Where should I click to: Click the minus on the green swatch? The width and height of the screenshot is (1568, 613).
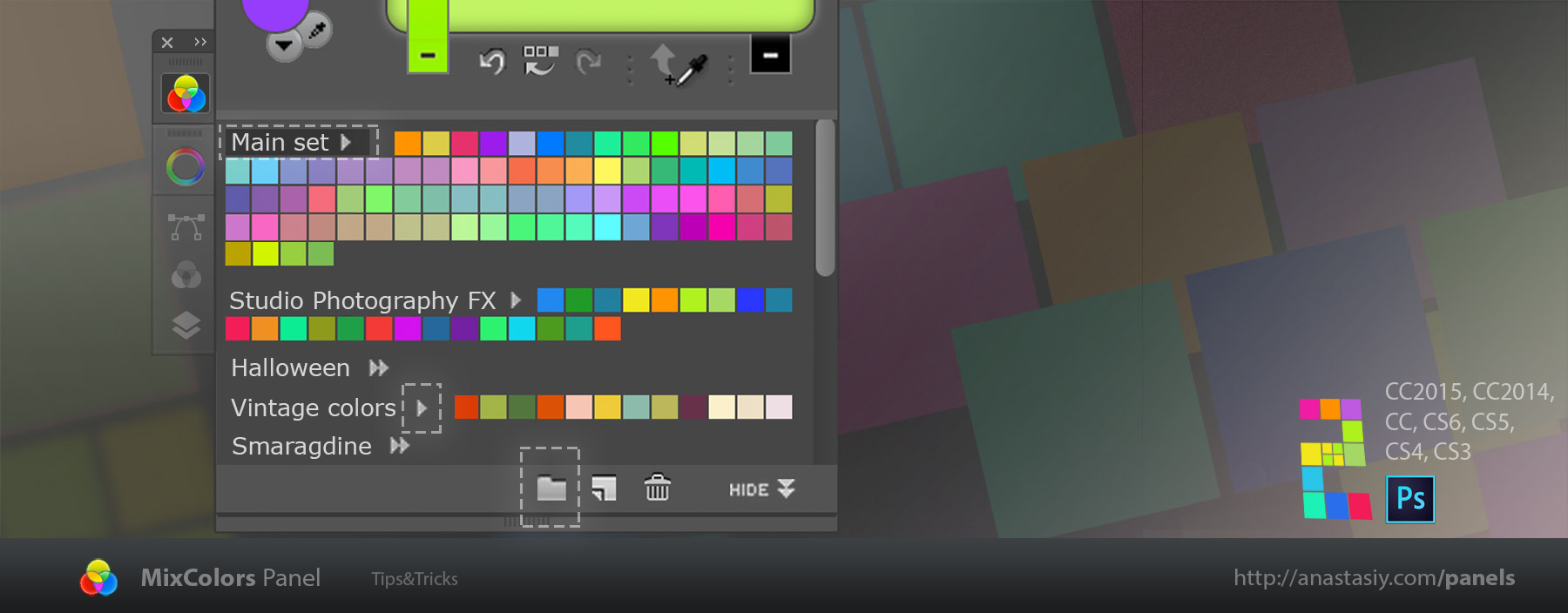click(x=428, y=55)
